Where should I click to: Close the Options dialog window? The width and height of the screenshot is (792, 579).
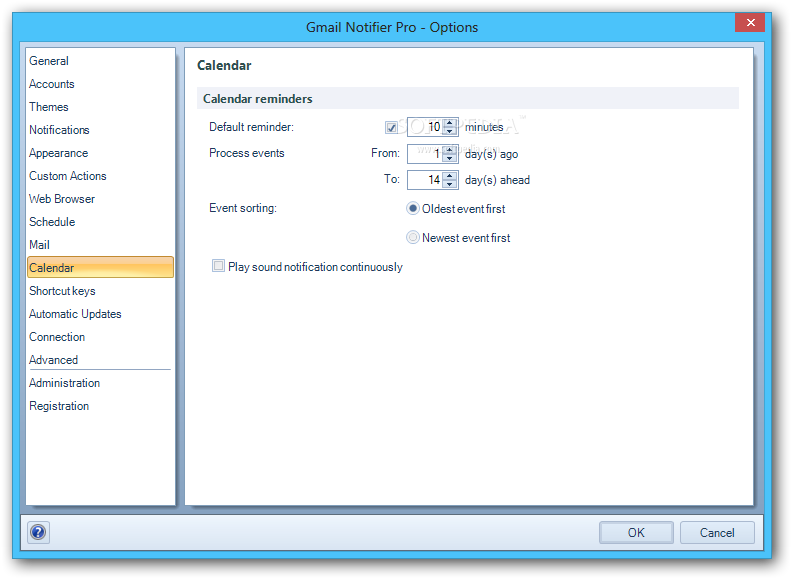click(750, 22)
